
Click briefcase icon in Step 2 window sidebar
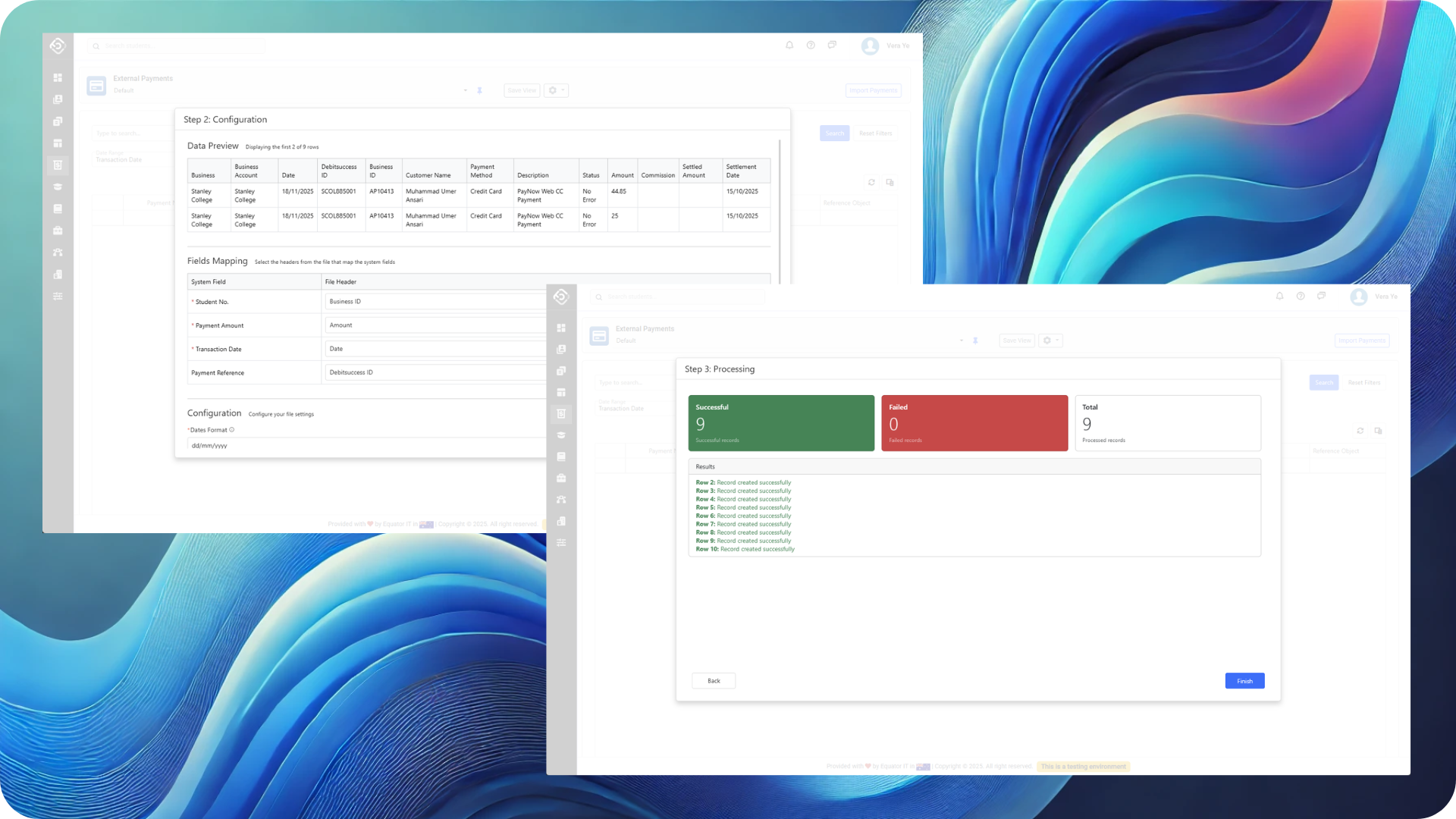click(58, 231)
